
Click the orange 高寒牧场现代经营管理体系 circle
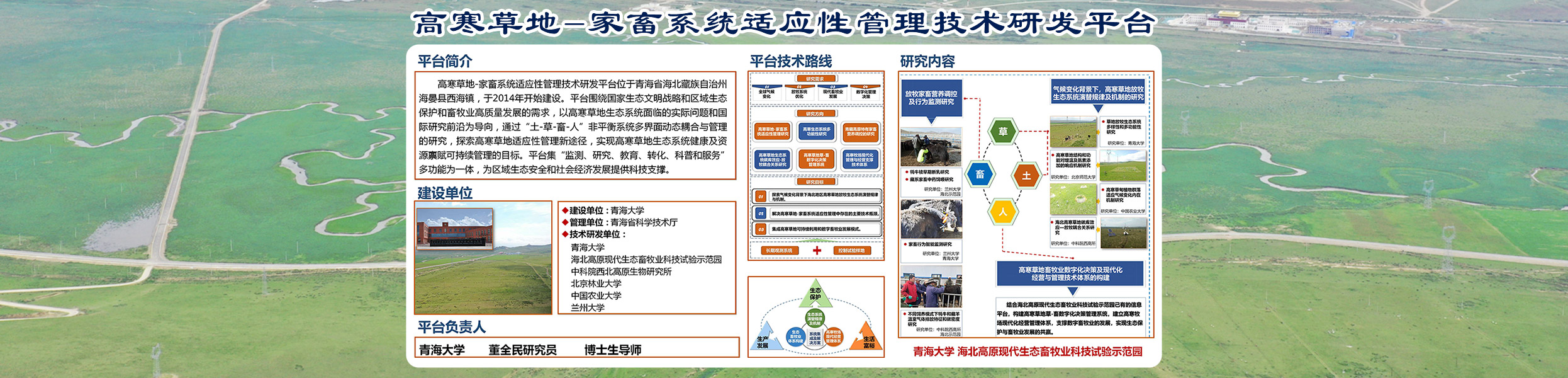(834, 336)
